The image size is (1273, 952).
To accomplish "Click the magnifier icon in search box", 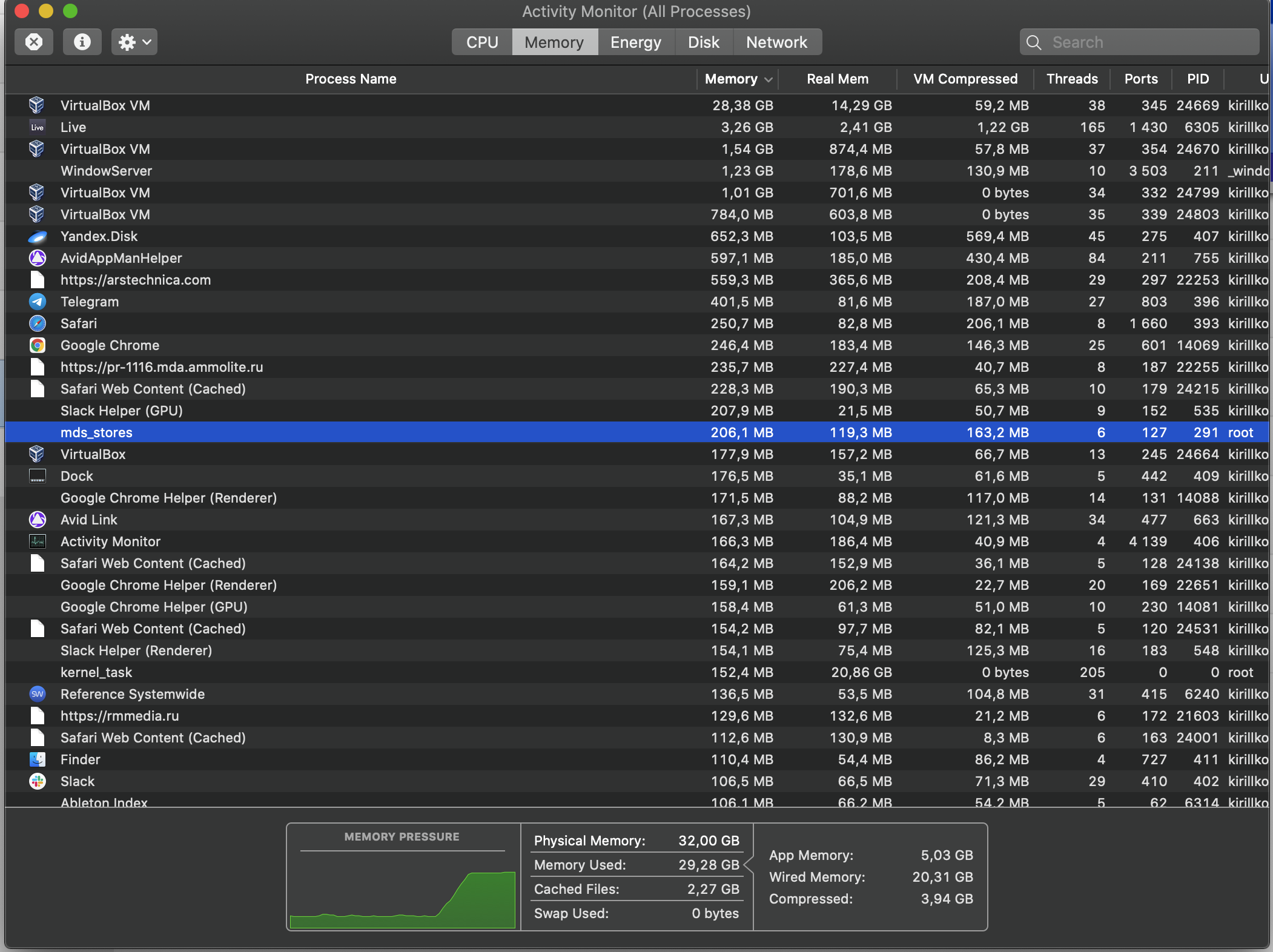I will tap(1034, 42).
